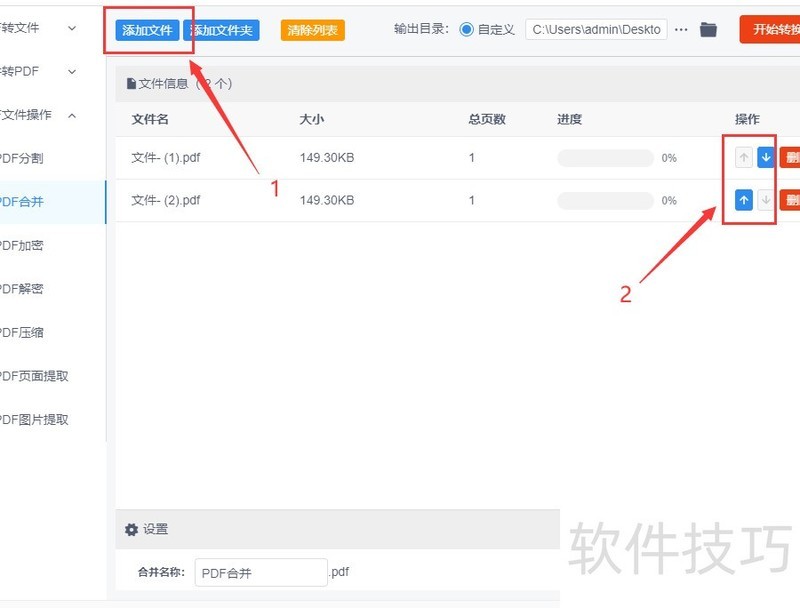Screen dimensions: 800x608
Task: Click the 设置 gear icon
Action: (131, 529)
